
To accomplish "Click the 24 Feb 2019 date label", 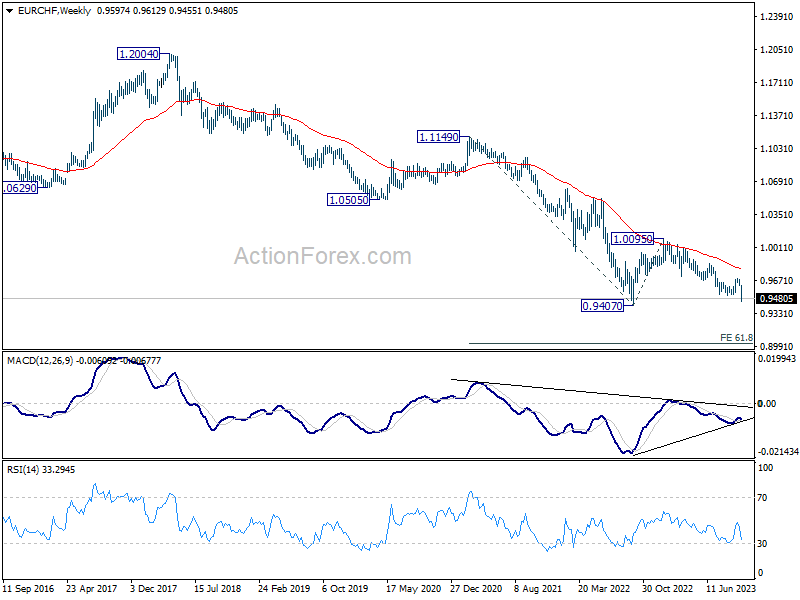I will 284,589.
